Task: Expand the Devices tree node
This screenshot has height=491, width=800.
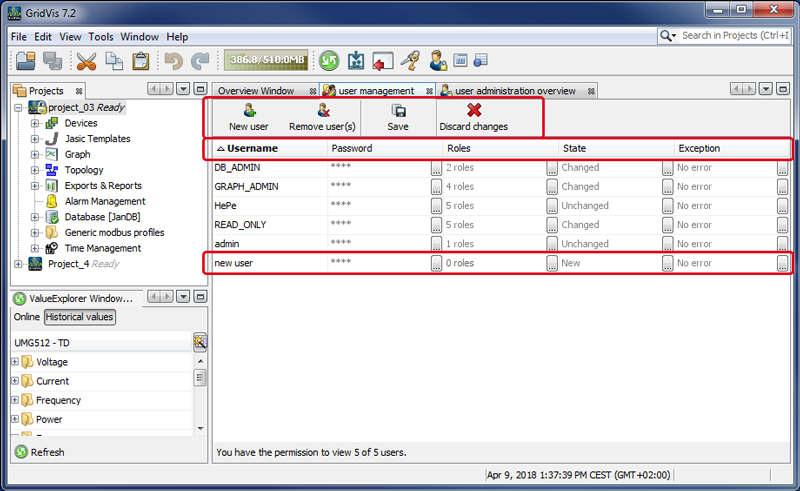Action: click(x=35, y=123)
